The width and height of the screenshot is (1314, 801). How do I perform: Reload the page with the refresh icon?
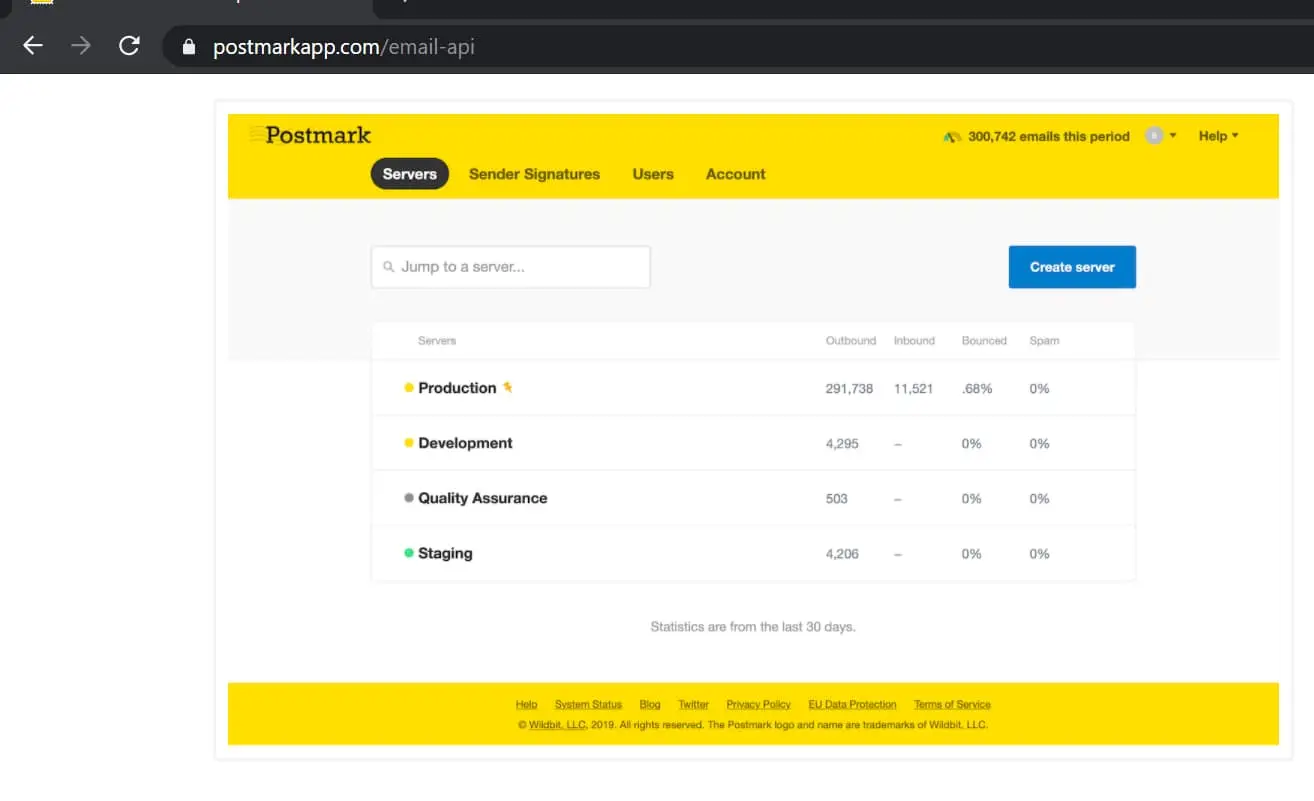129,46
